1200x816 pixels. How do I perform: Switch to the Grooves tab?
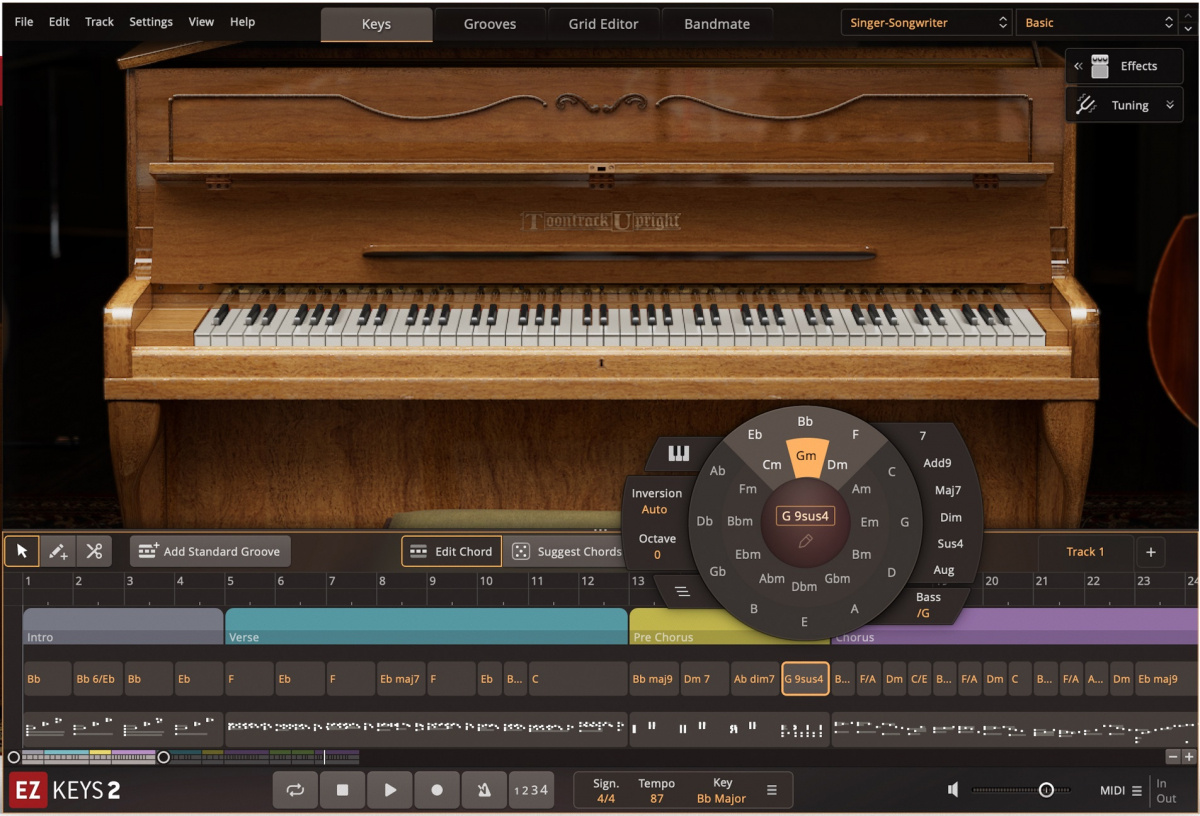[x=489, y=23]
